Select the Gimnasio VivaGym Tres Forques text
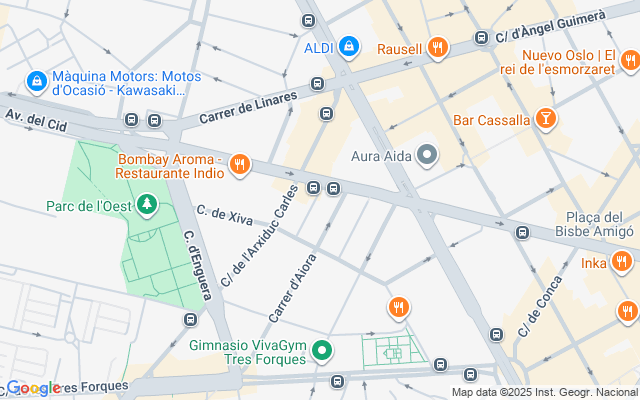The height and width of the screenshot is (400, 640). coord(248,352)
